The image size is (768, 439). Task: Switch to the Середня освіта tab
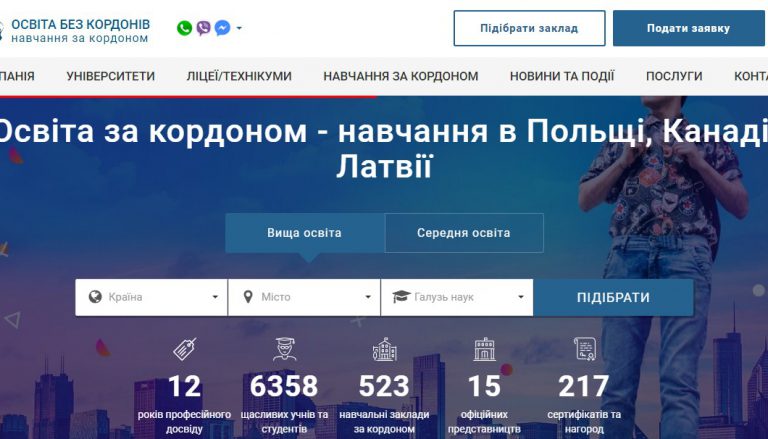463,233
